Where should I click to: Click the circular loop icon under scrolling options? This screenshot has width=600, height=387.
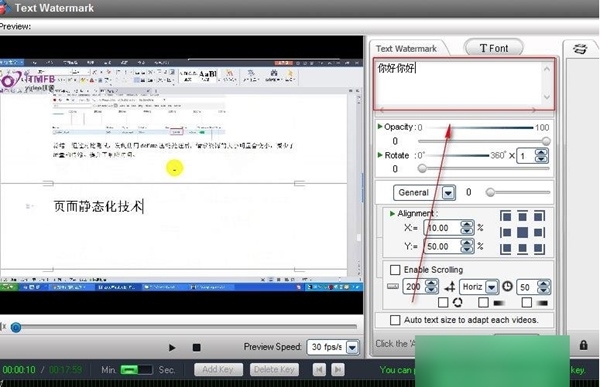pos(458,302)
